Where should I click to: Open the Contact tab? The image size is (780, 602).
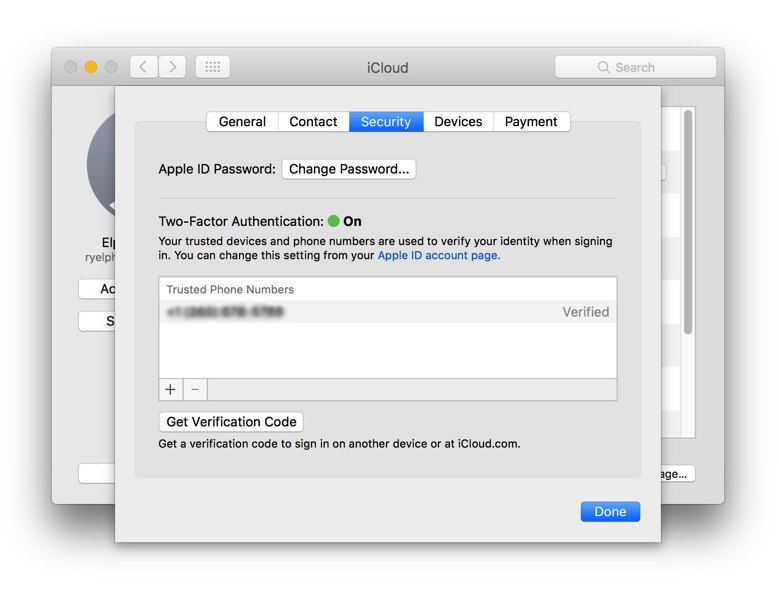[313, 121]
